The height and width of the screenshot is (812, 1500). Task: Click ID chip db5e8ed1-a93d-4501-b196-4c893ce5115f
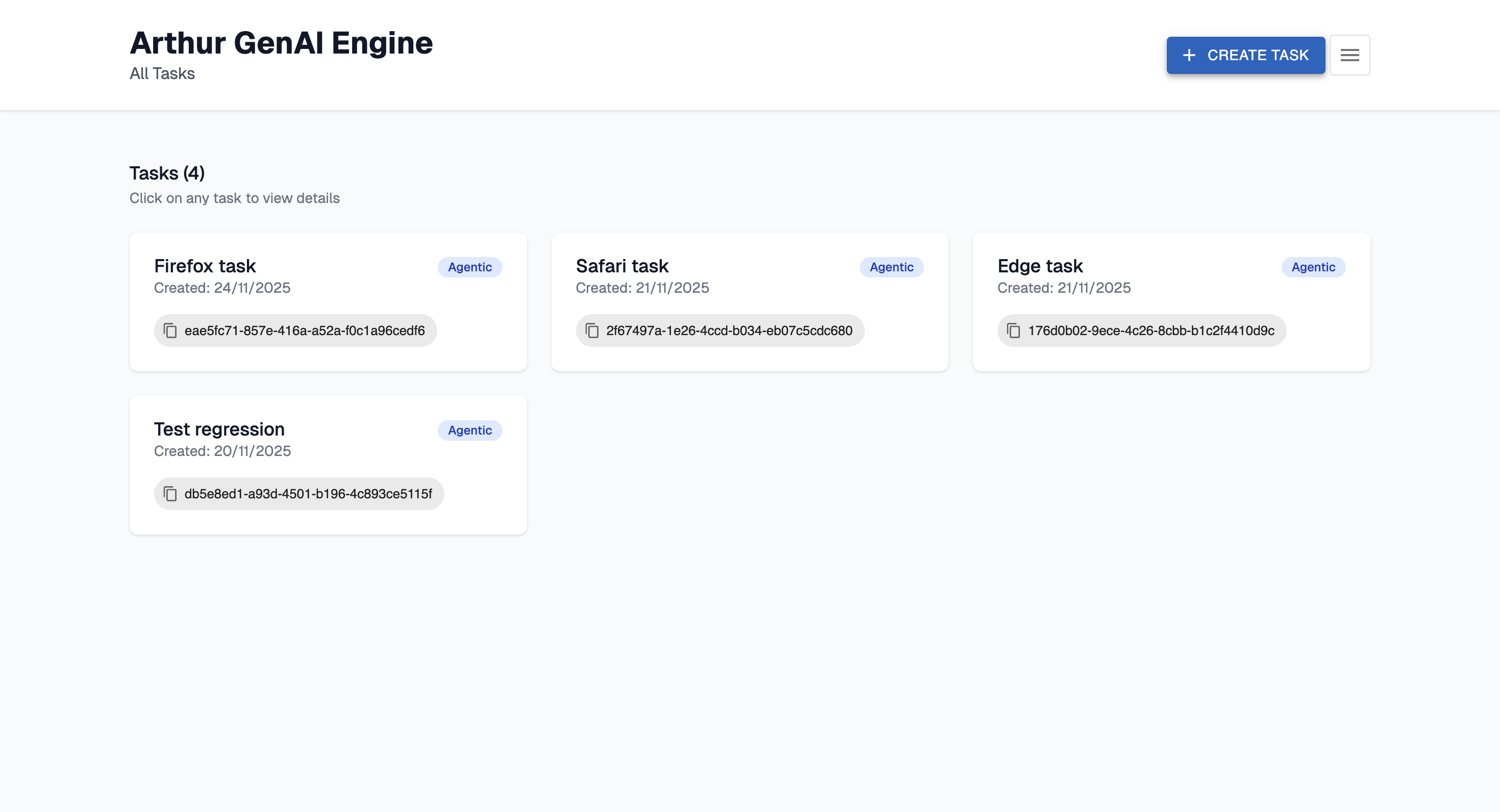(308, 494)
